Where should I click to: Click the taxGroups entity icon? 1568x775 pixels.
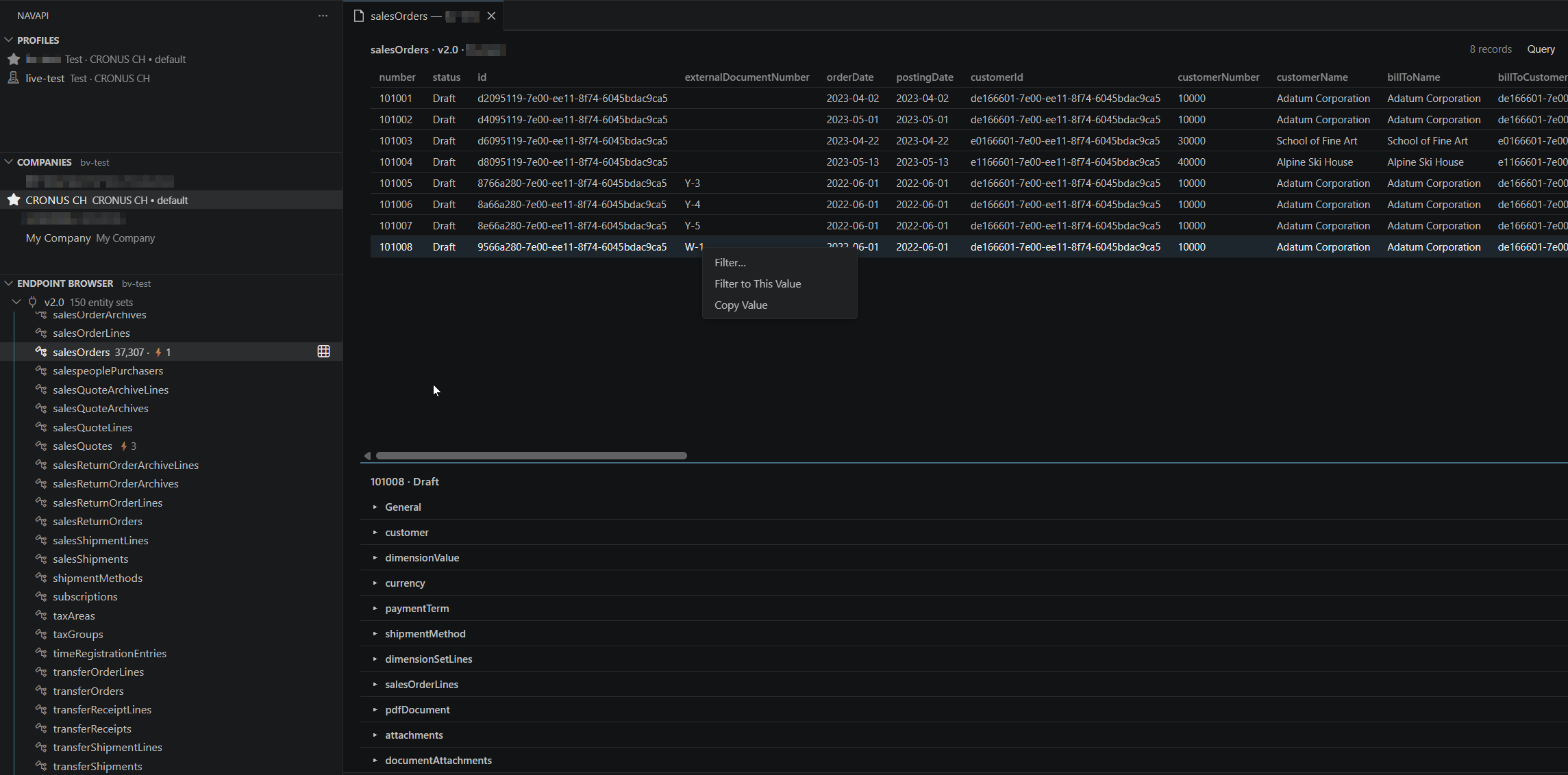pos(41,634)
